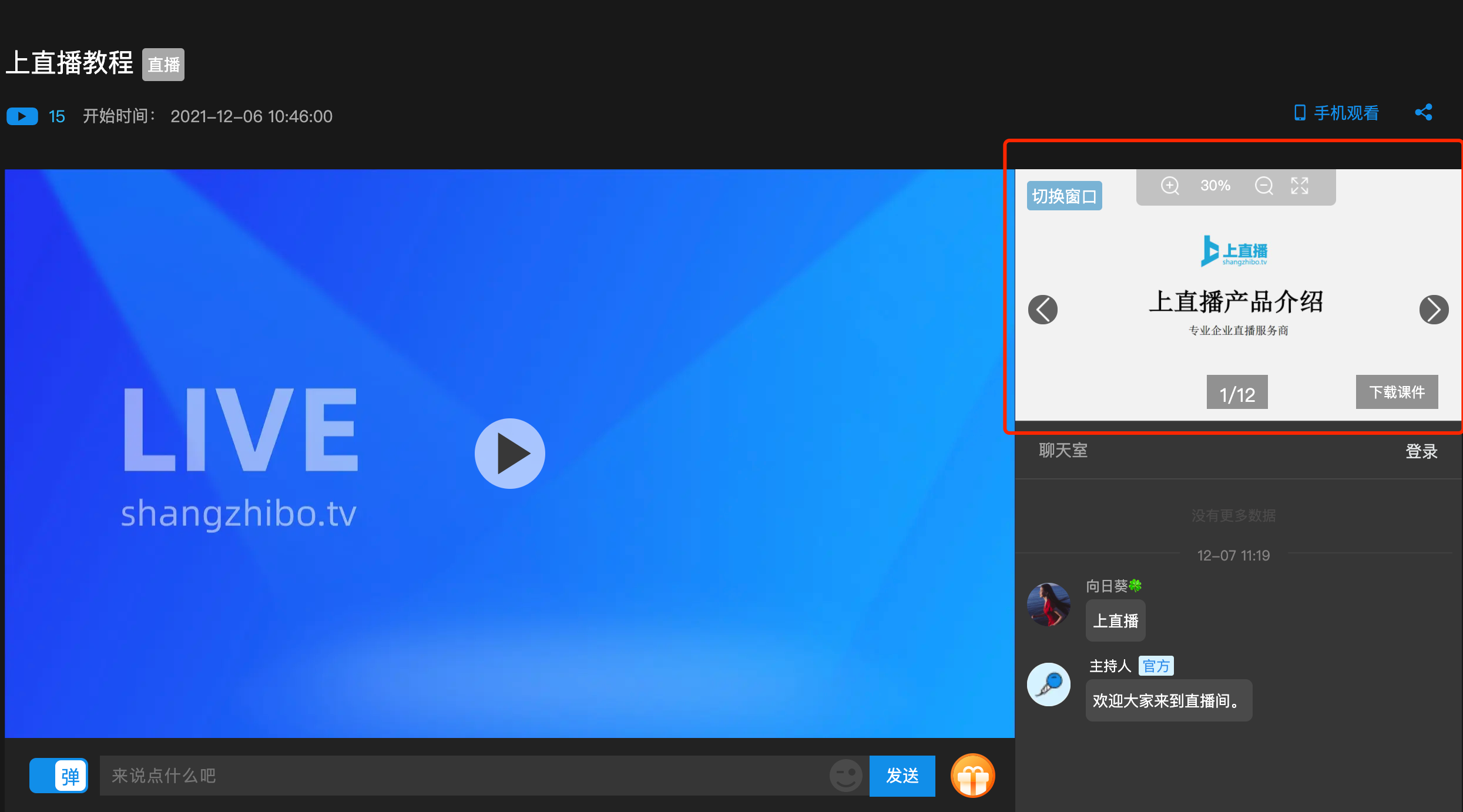Click the 上直播 logo on the slide
The height and width of the screenshot is (812, 1463).
pos(1234,251)
